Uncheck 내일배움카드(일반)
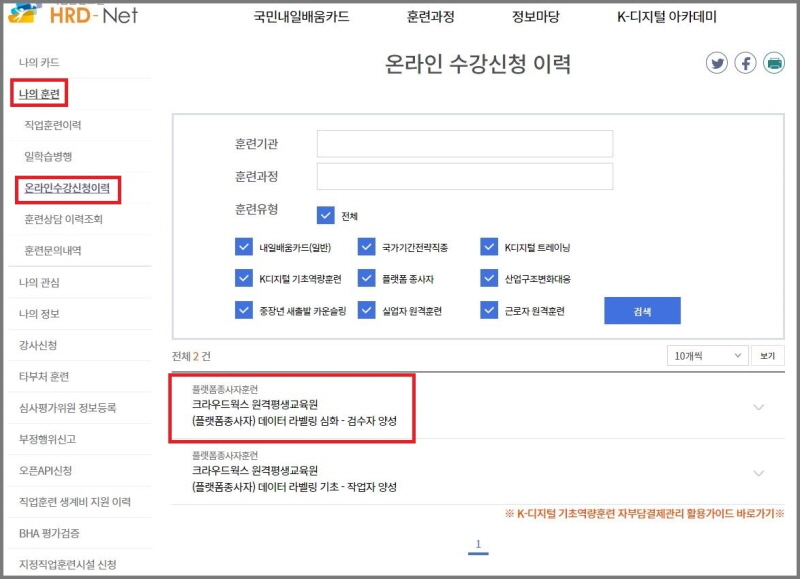 pos(245,244)
